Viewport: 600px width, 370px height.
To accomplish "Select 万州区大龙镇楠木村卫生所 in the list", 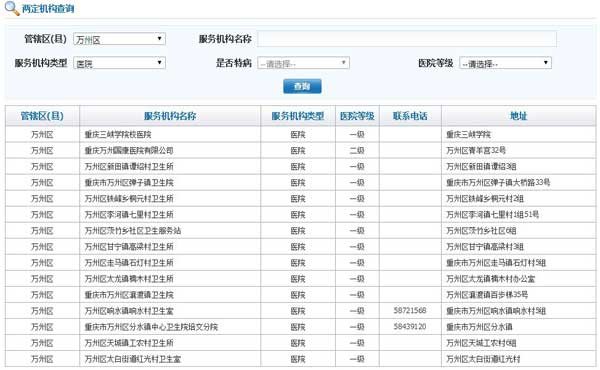I will pos(129,279).
